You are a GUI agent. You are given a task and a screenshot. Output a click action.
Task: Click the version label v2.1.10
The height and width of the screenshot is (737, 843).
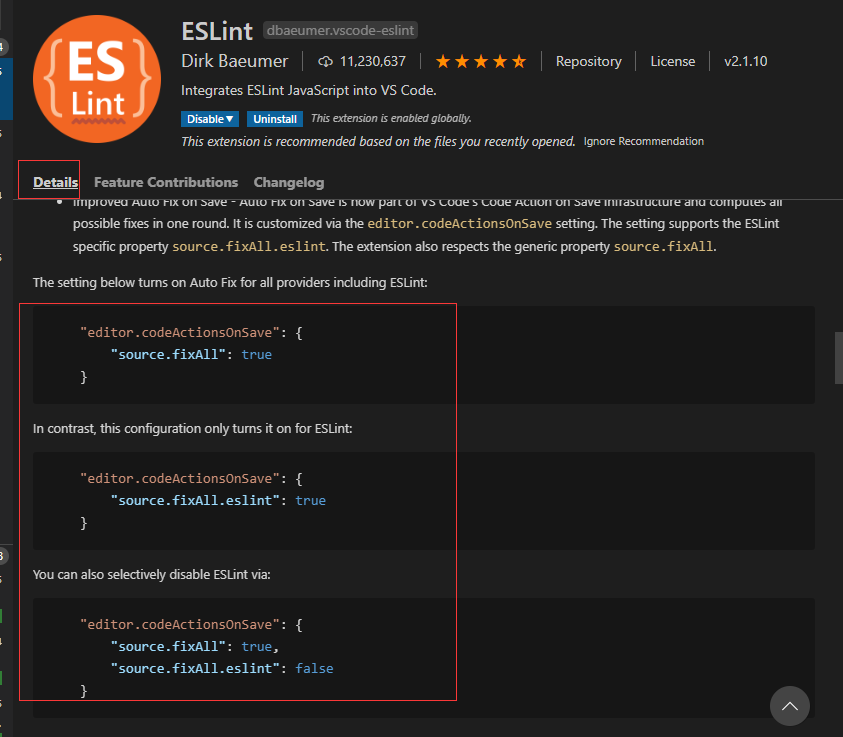[x=745, y=61]
